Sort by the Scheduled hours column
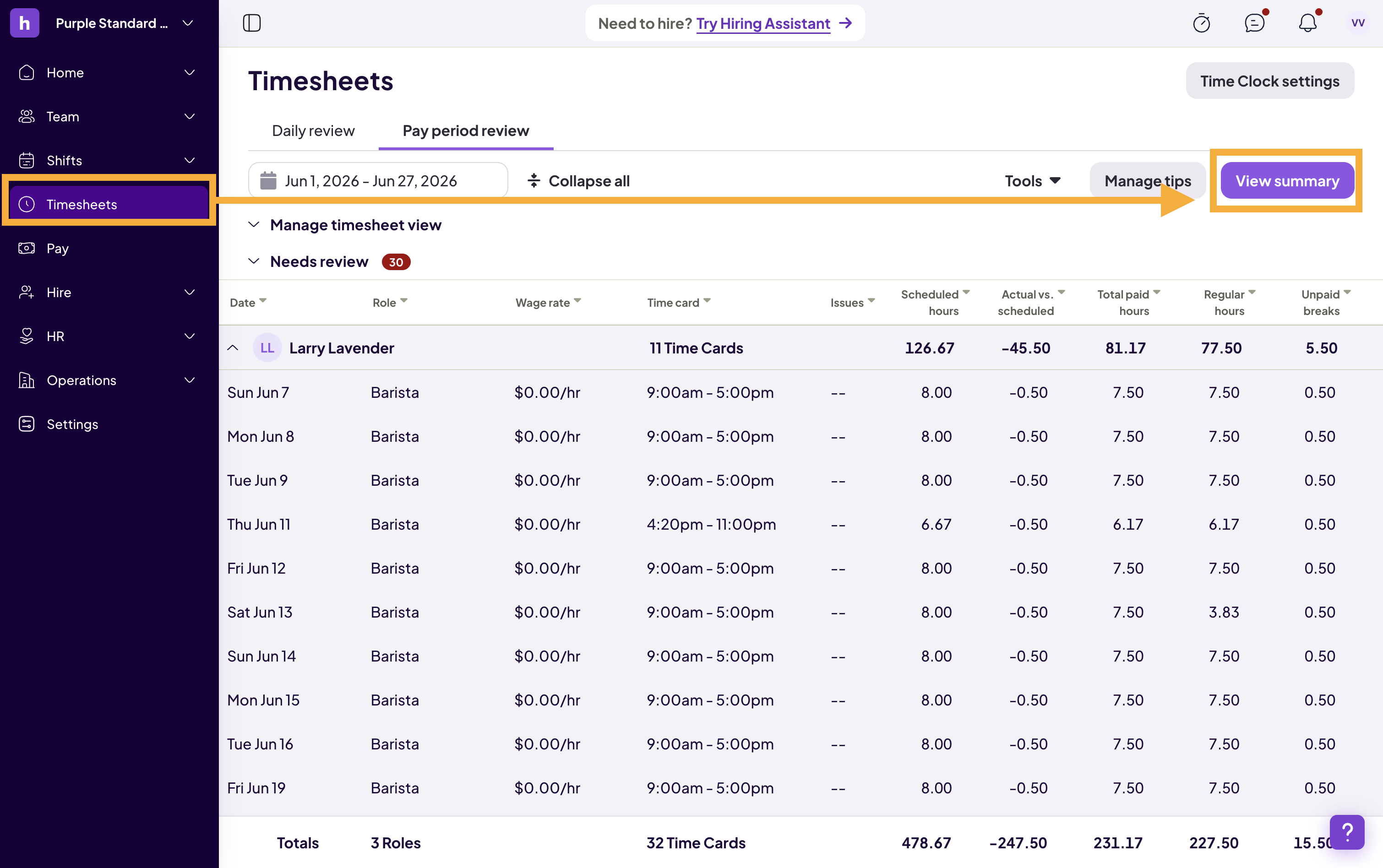Screen dimensions: 1383x868 click(x=935, y=303)
